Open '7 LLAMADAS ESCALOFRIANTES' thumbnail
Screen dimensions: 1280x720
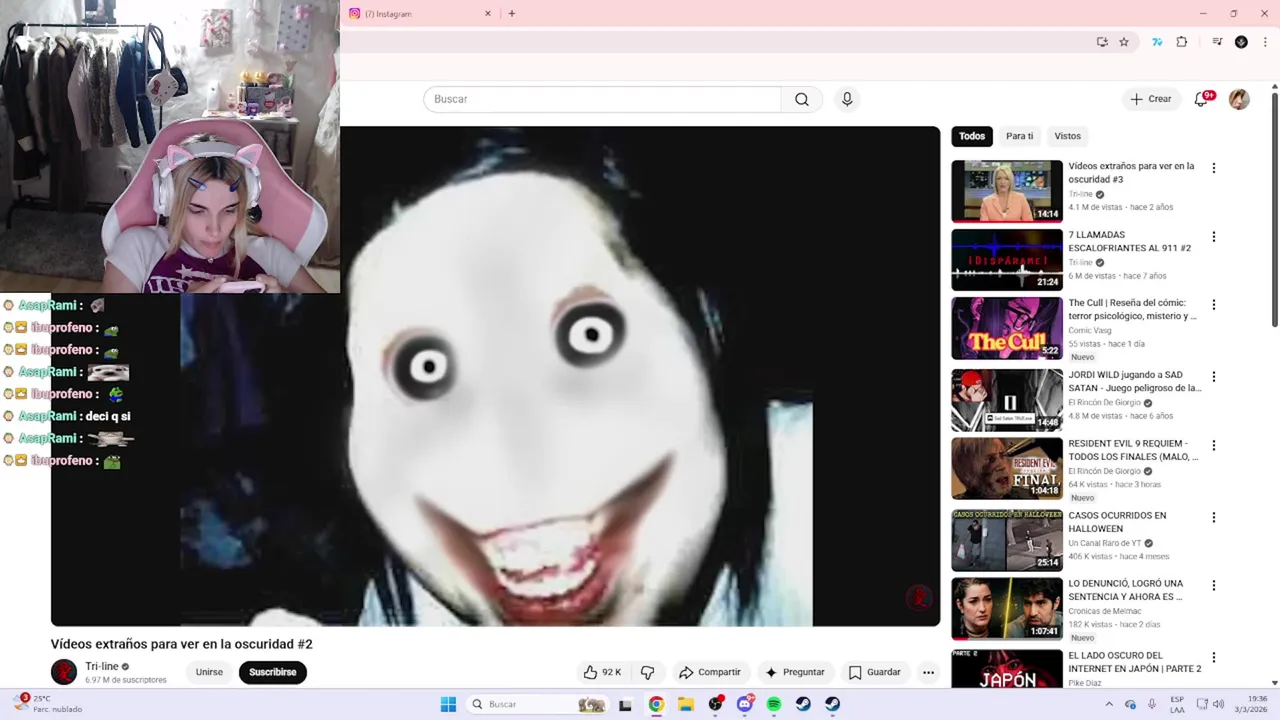(x=1007, y=260)
